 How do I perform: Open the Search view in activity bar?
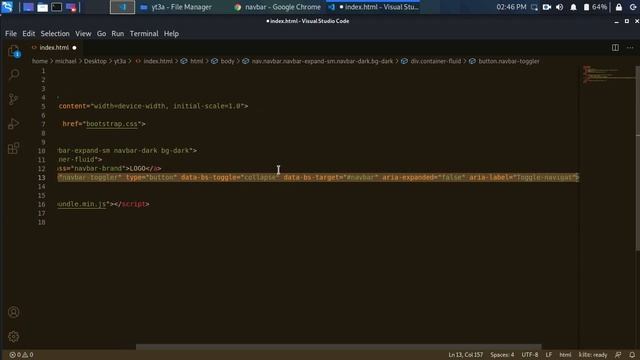(14, 75)
